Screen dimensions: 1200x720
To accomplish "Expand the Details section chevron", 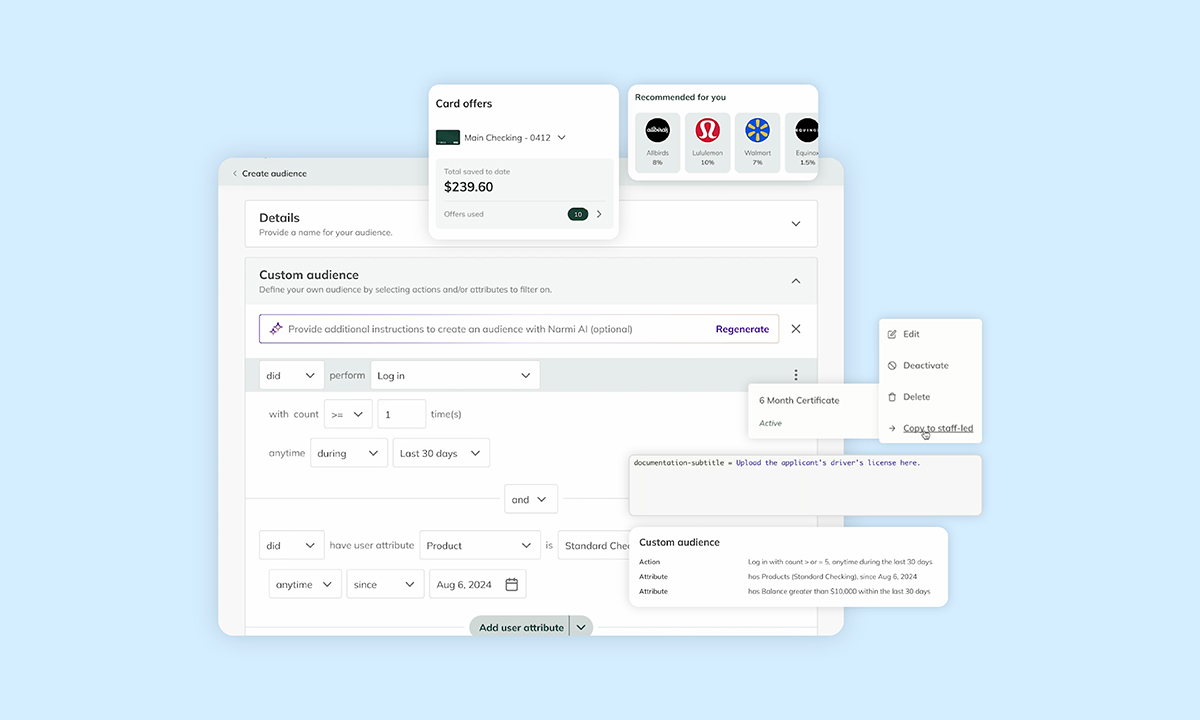I will pos(796,224).
